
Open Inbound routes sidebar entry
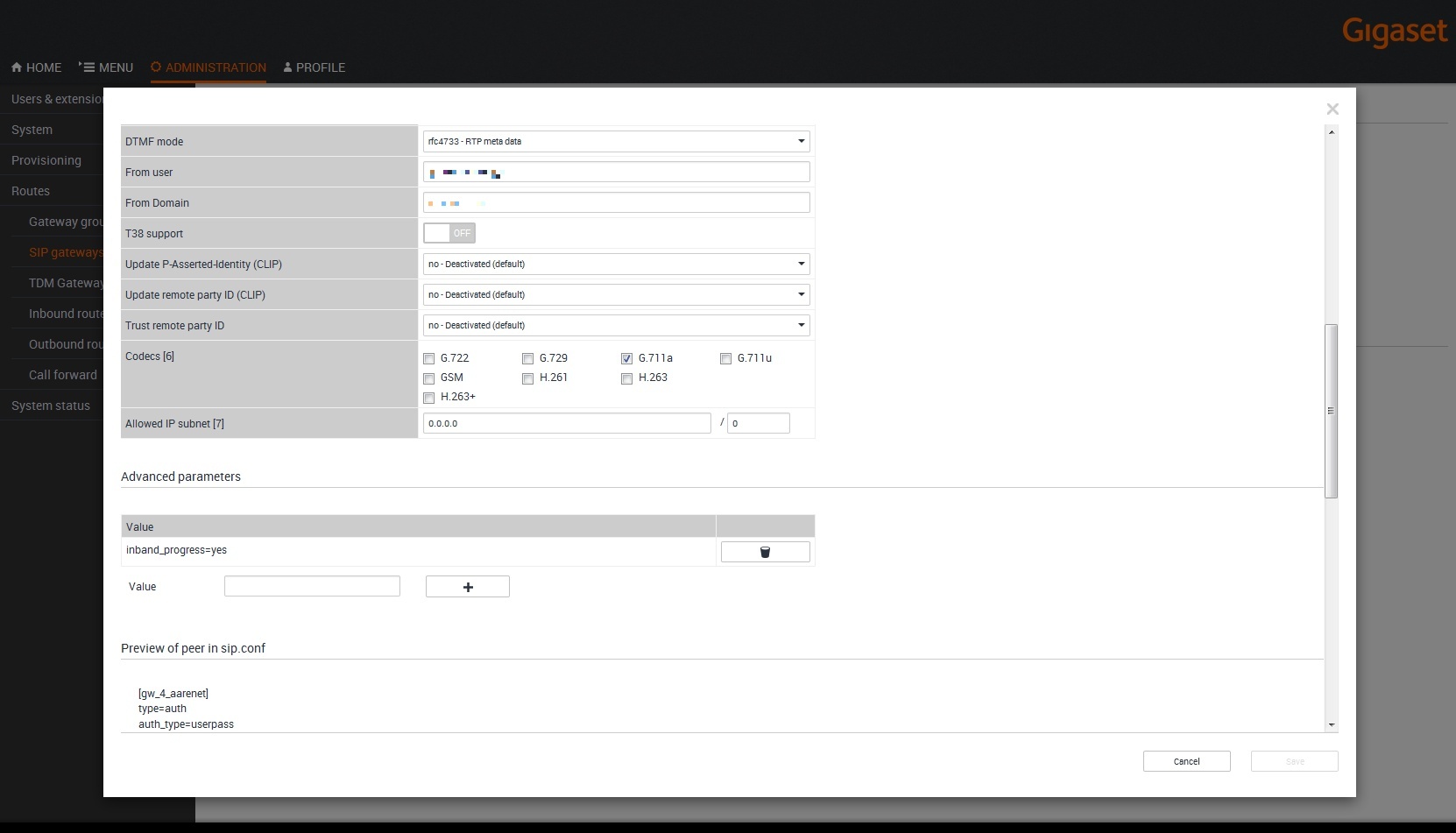tap(66, 314)
